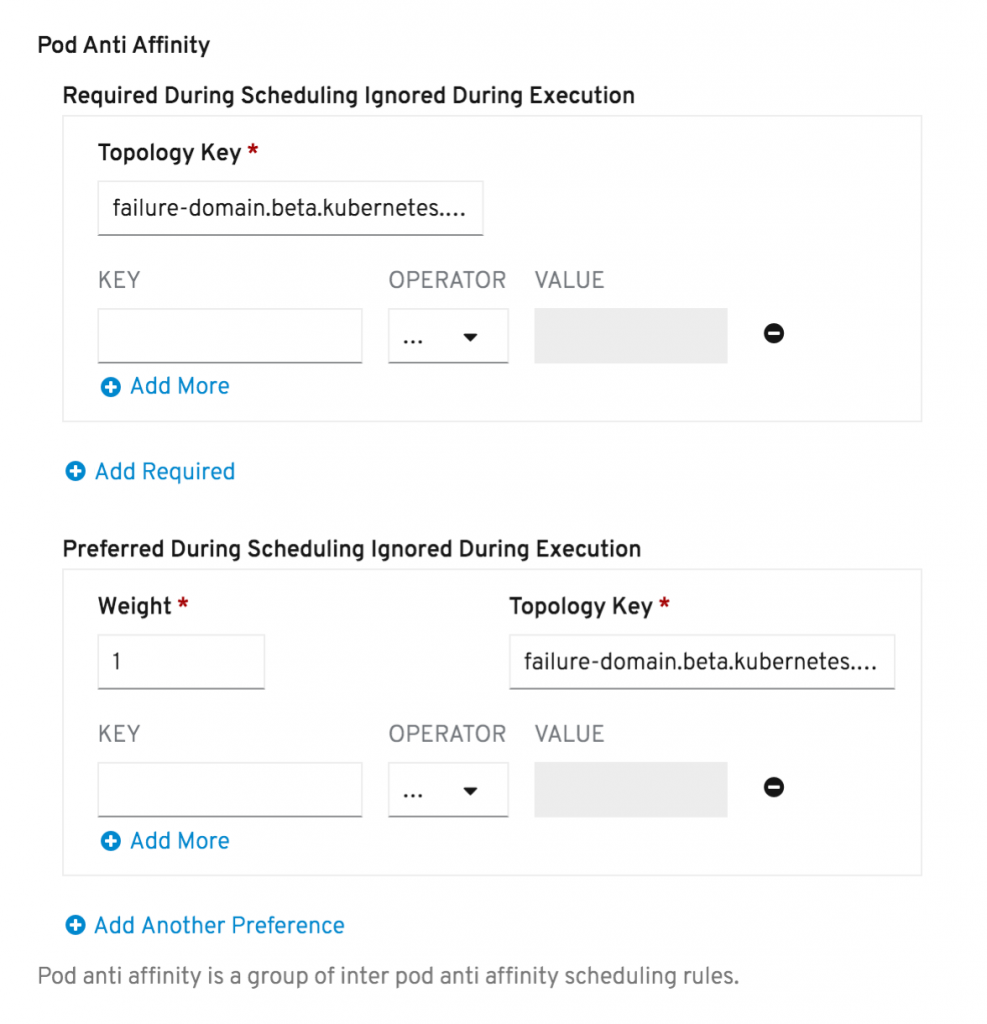987x1024 pixels.
Task: Click the KEY input in the Preferred section
Action: coord(230,790)
